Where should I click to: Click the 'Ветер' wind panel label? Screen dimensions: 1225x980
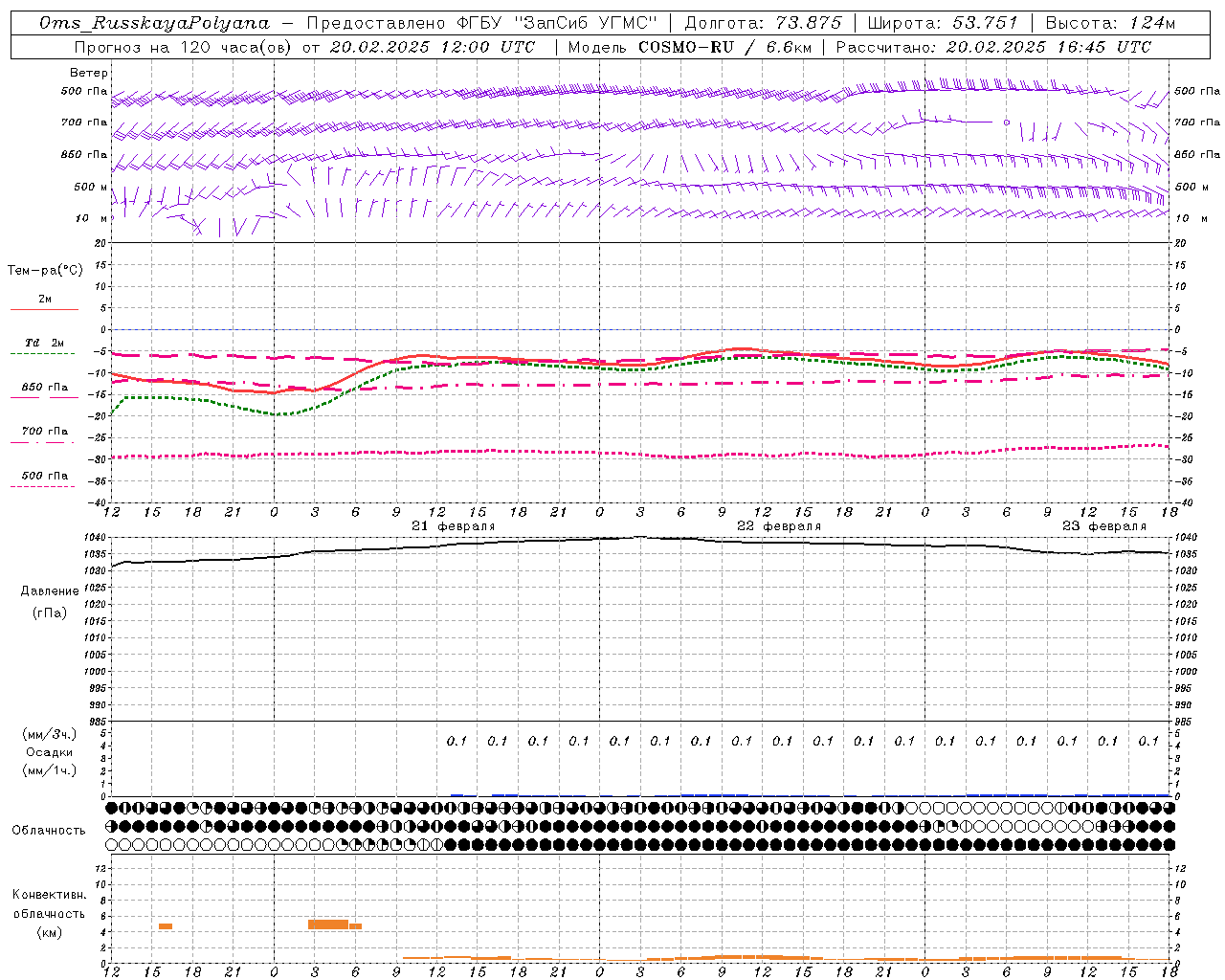click(x=89, y=73)
